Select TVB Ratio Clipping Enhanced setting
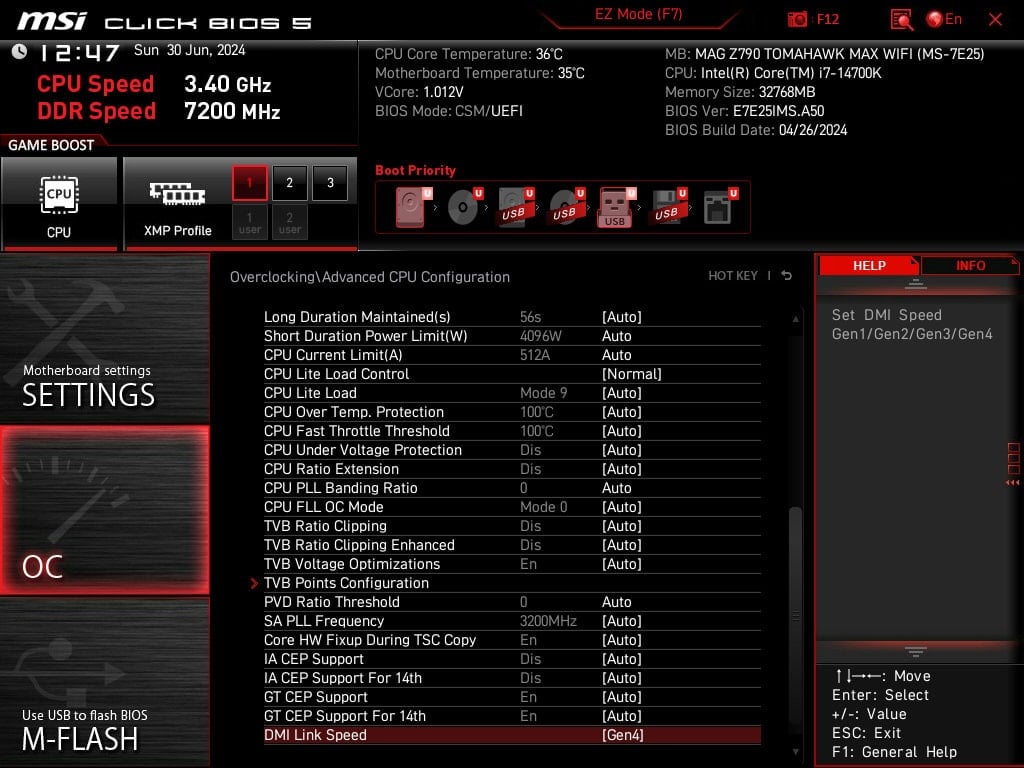 (512, 545)
